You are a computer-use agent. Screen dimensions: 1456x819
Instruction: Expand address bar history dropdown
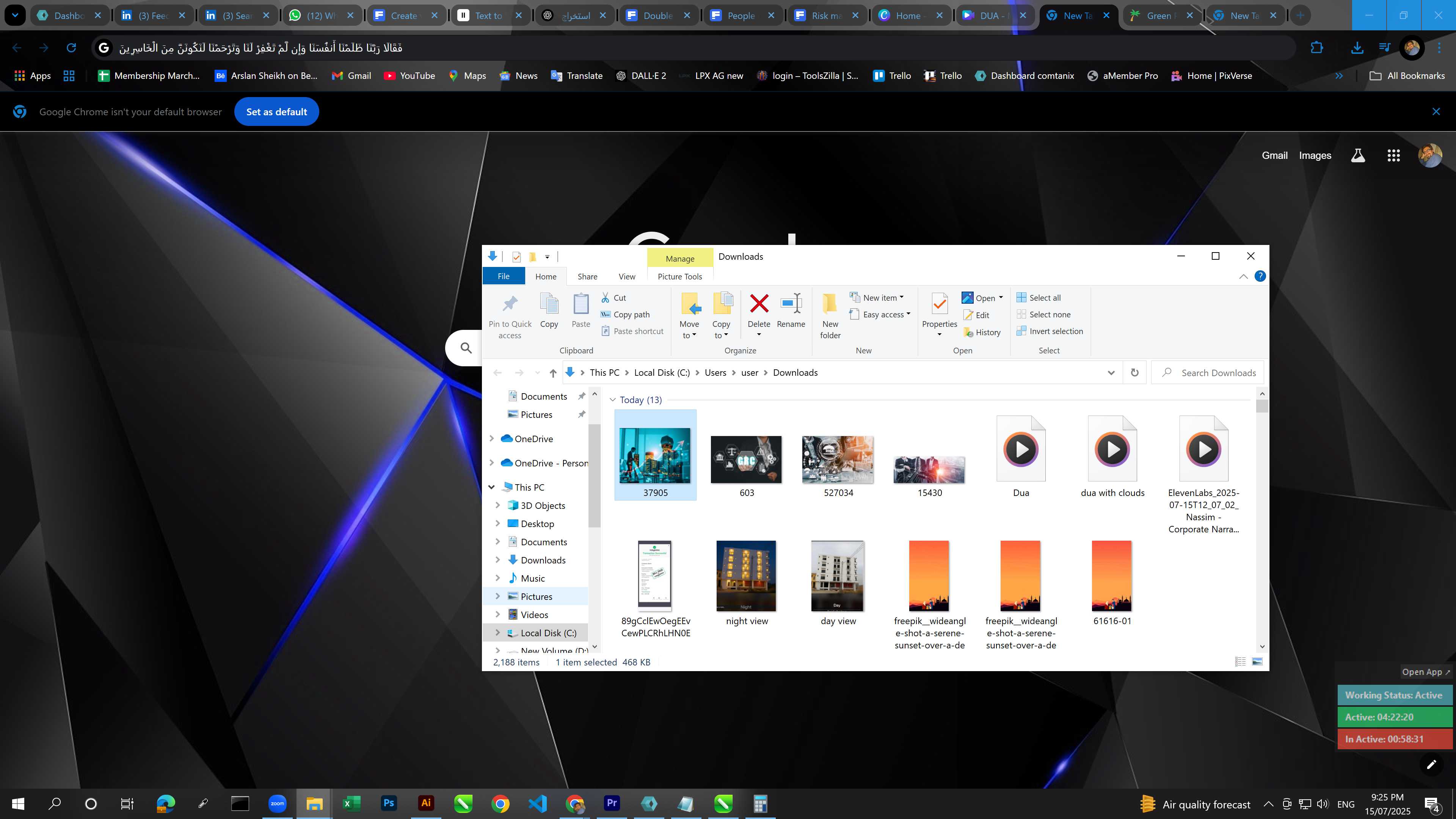click(1111, 372)
